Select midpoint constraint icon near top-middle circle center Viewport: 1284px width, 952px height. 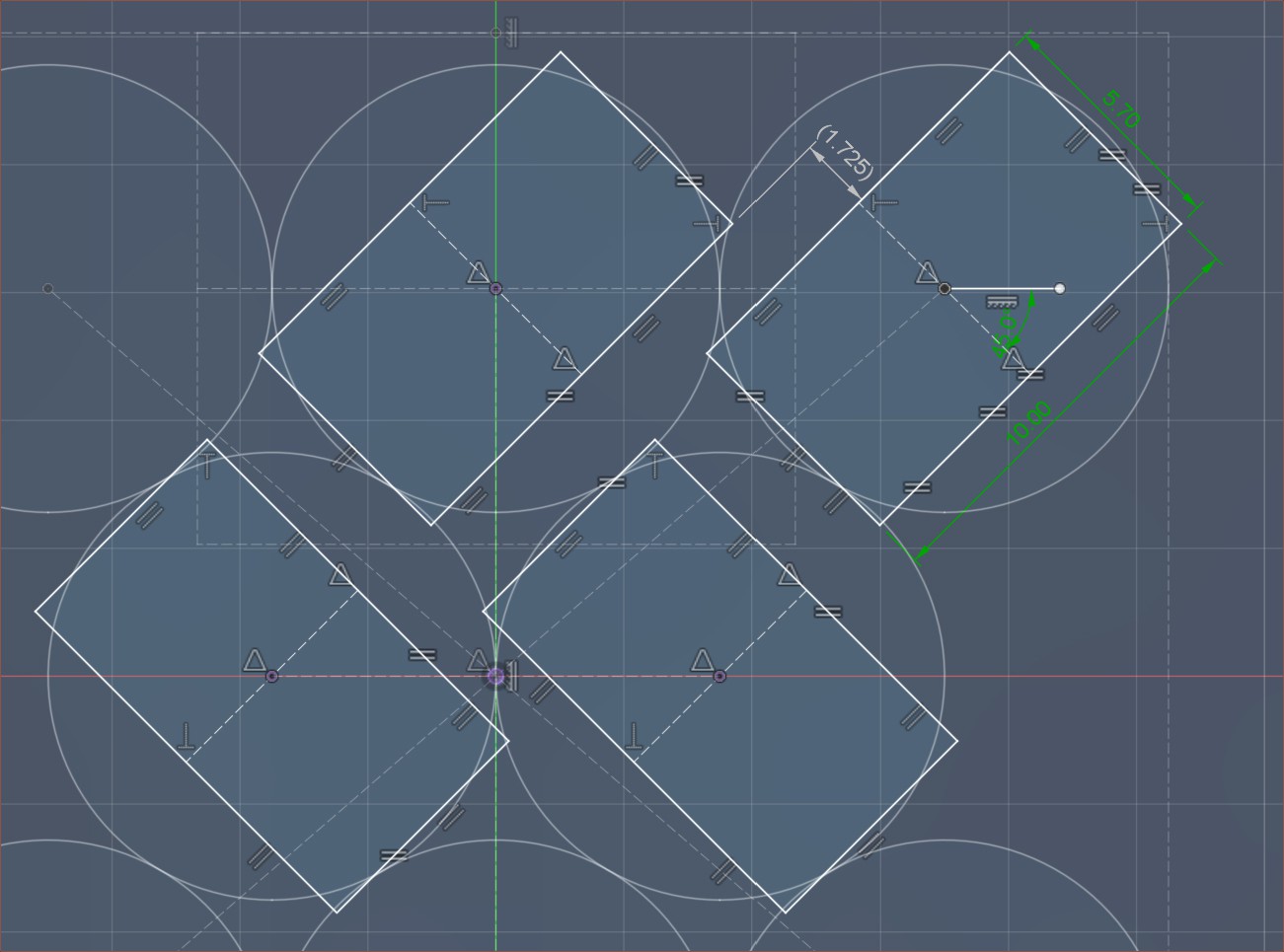point(478,272)
